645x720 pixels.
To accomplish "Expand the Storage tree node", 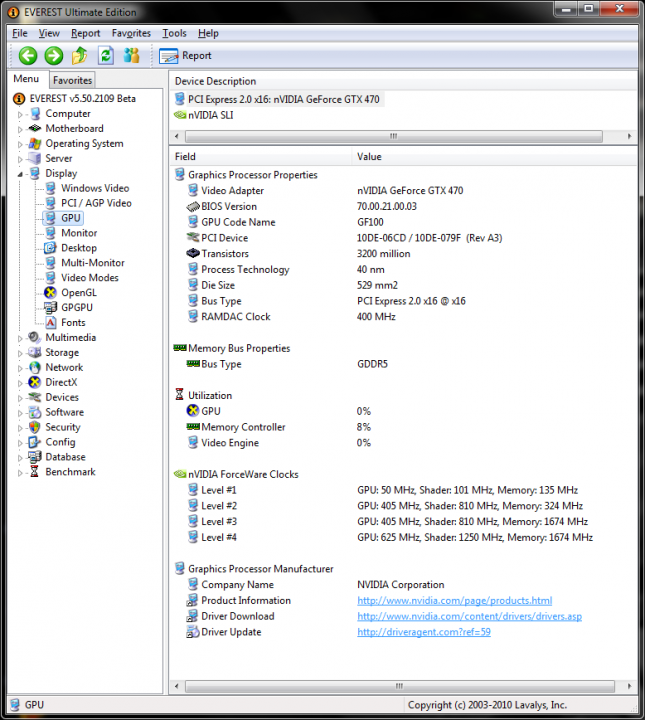I will coord(20,354).
